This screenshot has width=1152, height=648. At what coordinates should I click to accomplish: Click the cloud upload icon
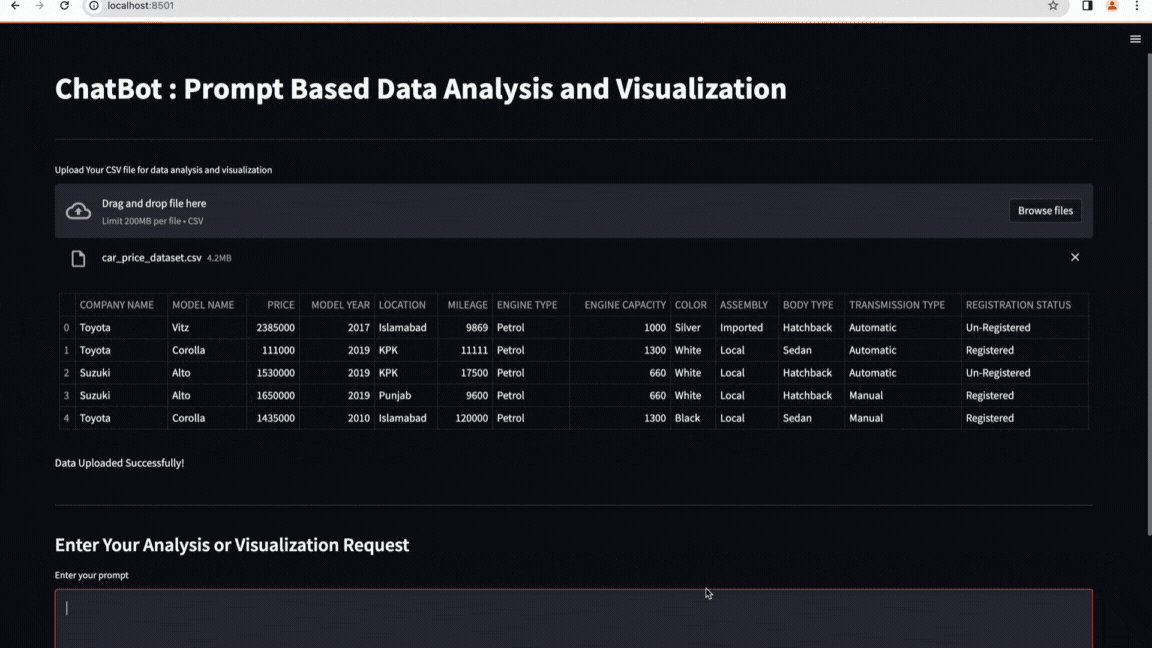(78, 211)
